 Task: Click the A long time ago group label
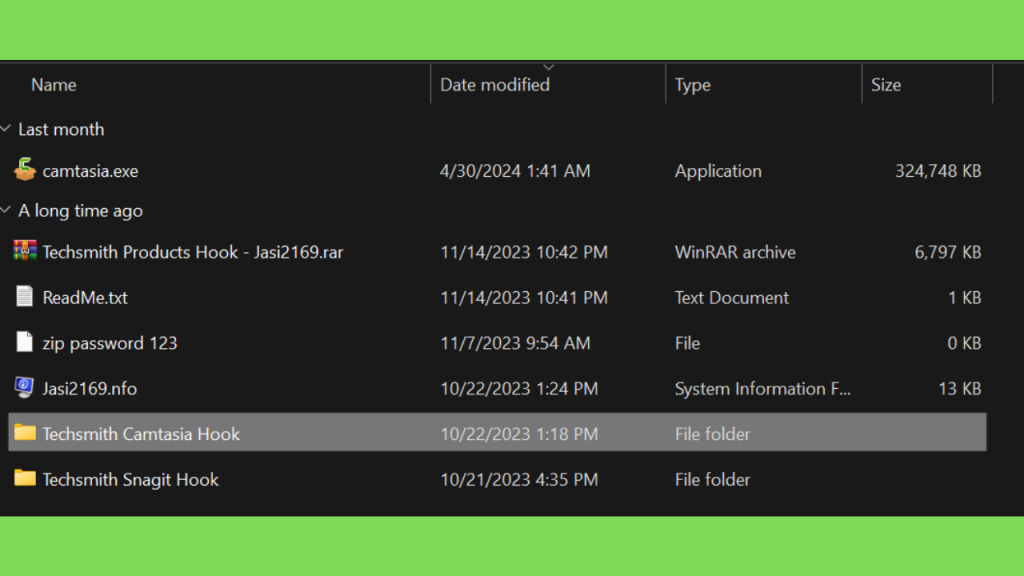pyautogui.click(x=80, y=211)
